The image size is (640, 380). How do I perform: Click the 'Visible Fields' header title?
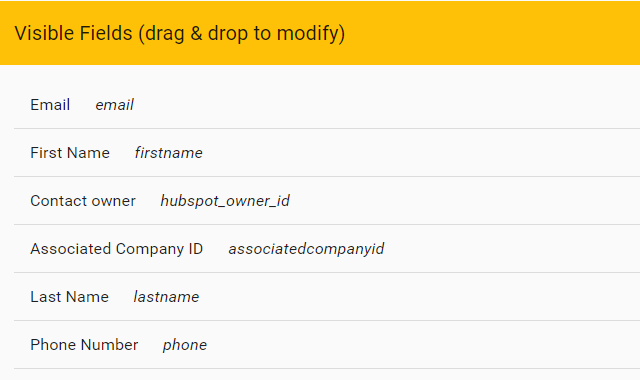[73, 33]
